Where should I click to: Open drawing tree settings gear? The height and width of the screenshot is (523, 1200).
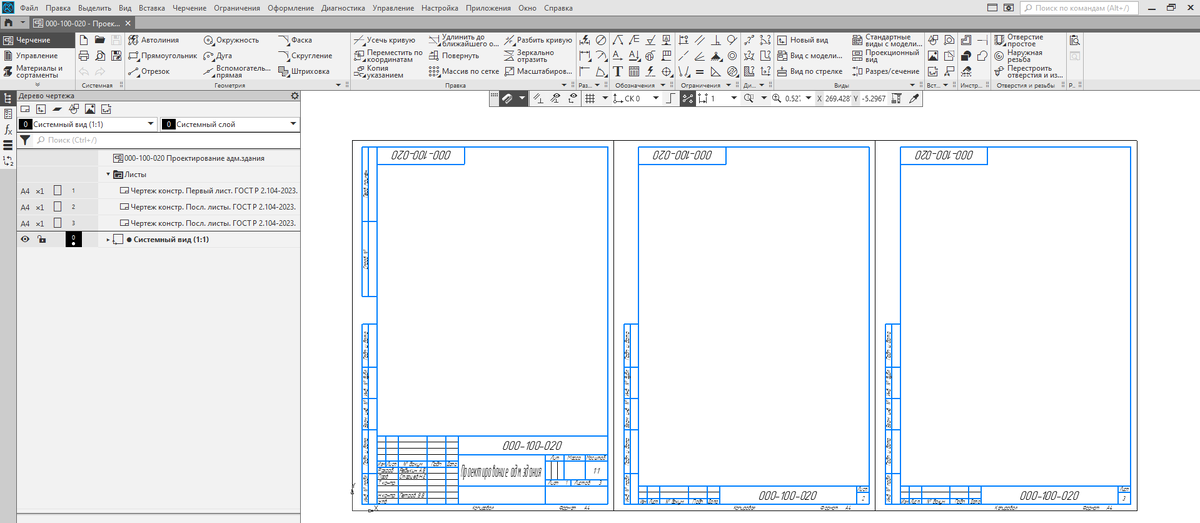(295, 96)
